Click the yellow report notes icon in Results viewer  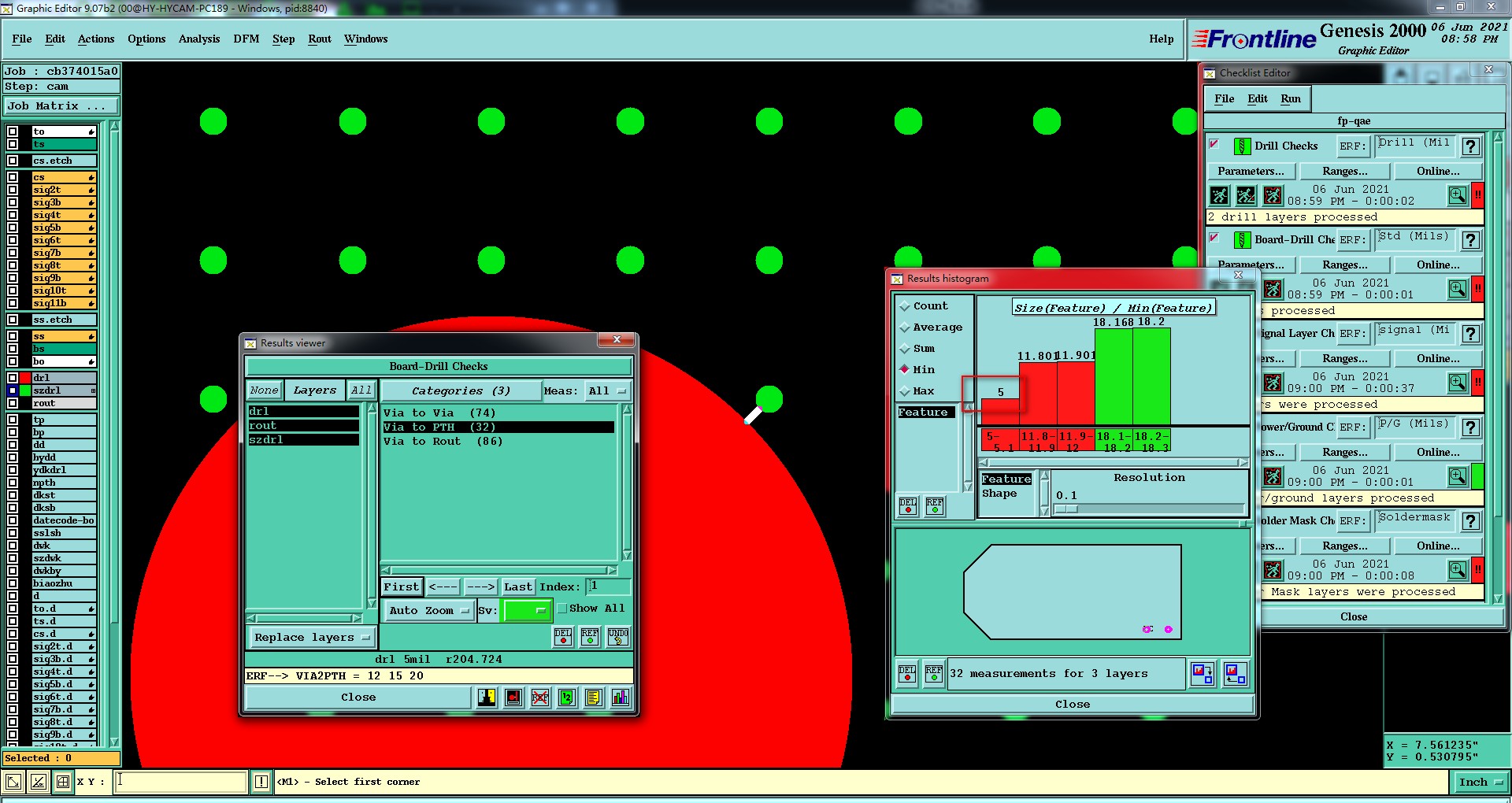pos(594,698)
